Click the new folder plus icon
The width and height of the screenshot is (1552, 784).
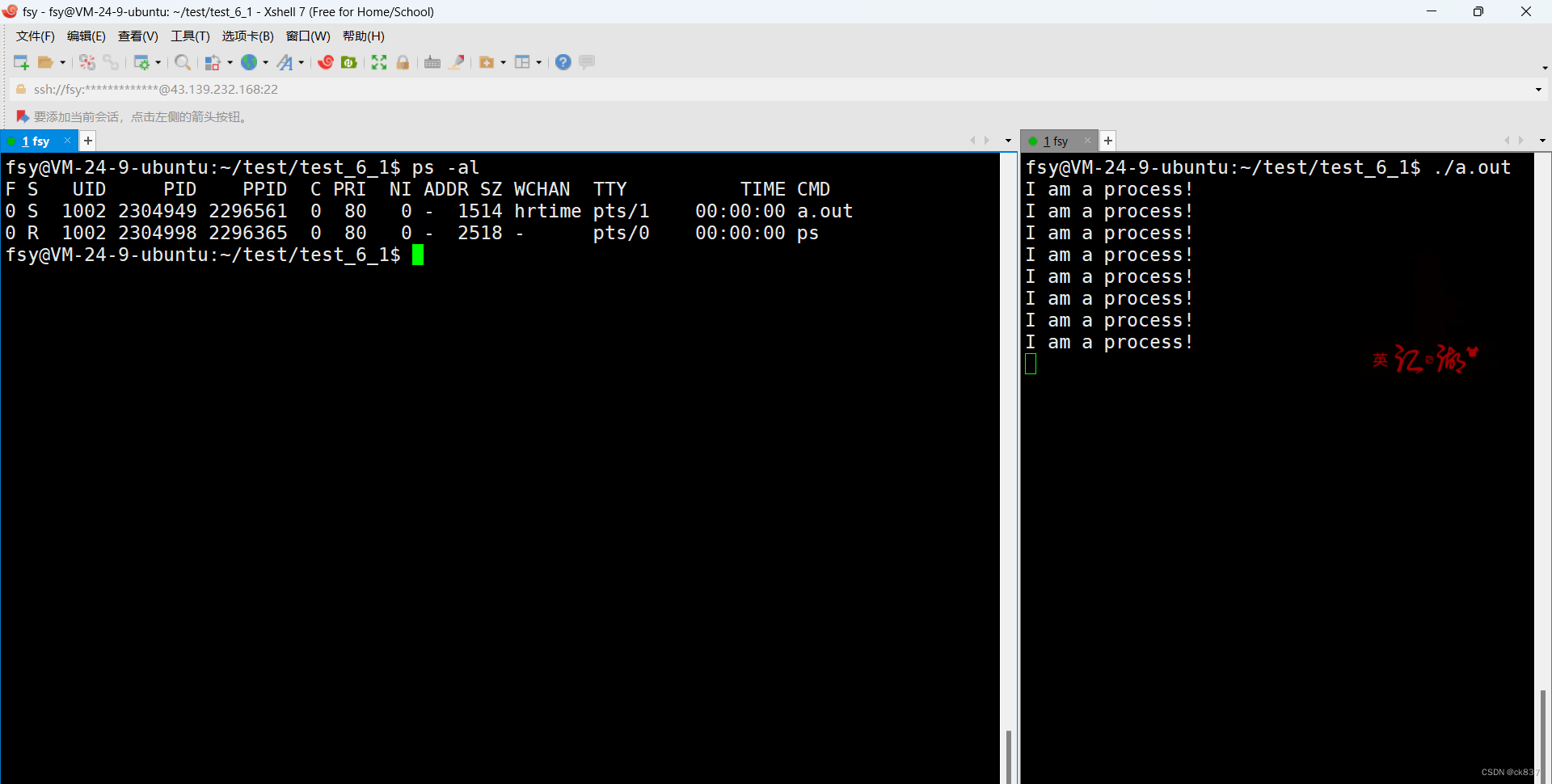tap(487, 62)
